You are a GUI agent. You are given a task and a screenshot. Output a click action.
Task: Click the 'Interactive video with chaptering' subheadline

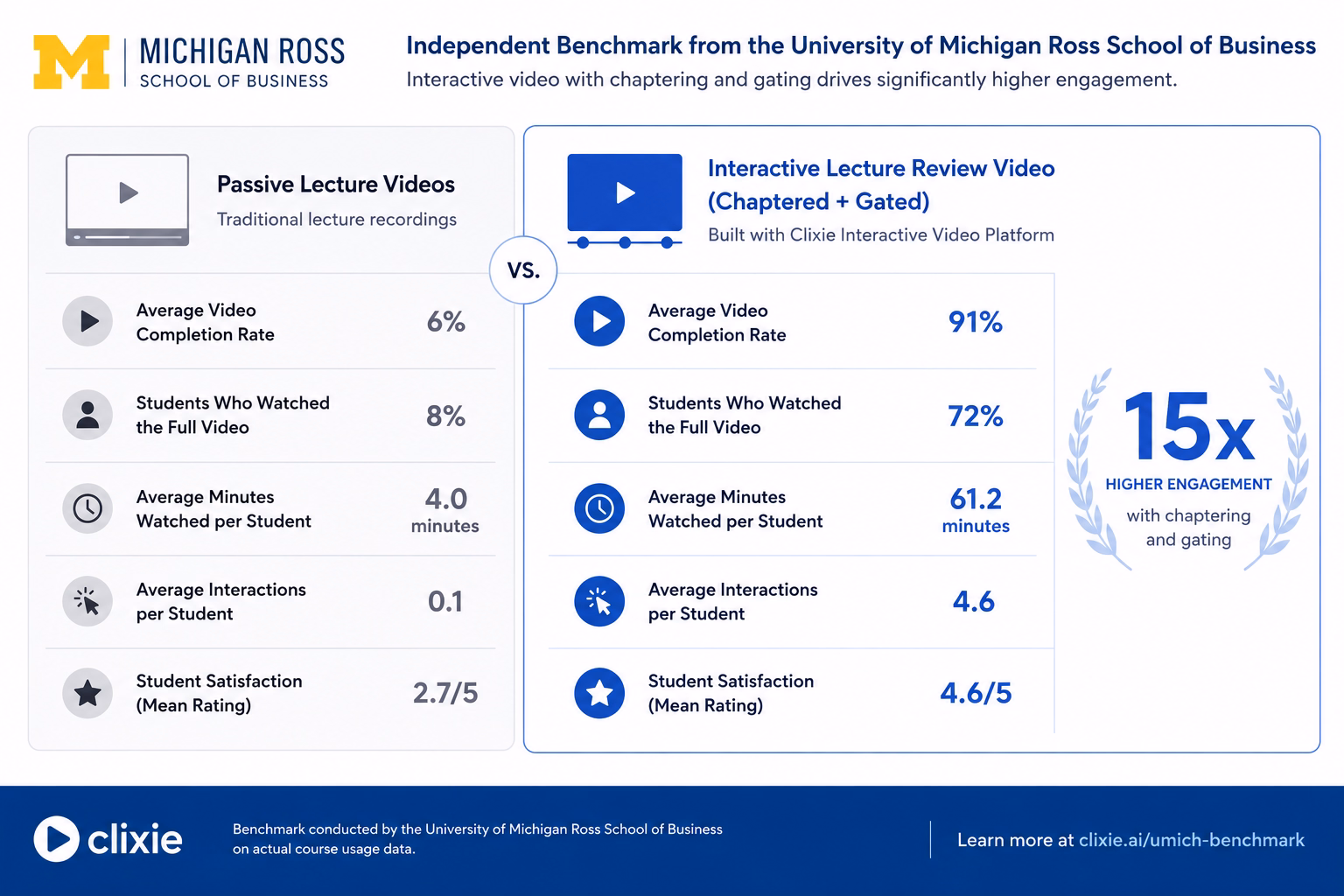[x=792, y=80]
